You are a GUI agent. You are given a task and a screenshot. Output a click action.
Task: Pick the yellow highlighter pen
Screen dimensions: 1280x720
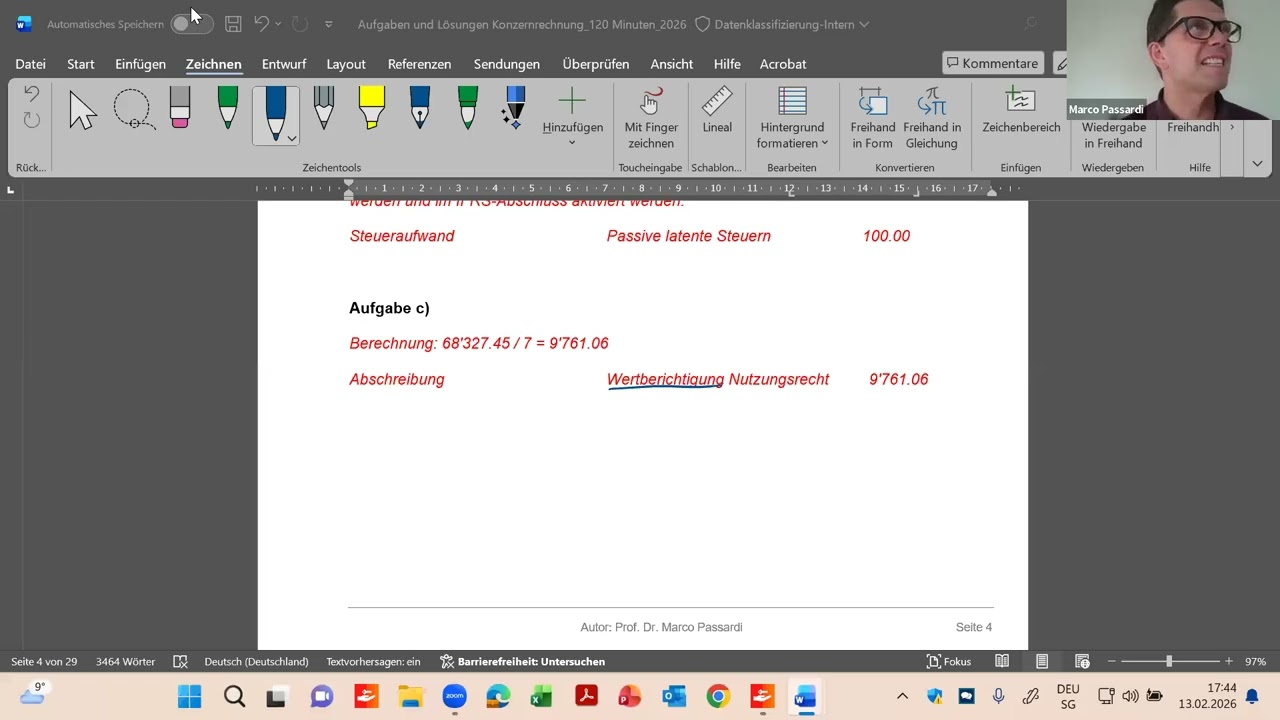click(371, 108)
